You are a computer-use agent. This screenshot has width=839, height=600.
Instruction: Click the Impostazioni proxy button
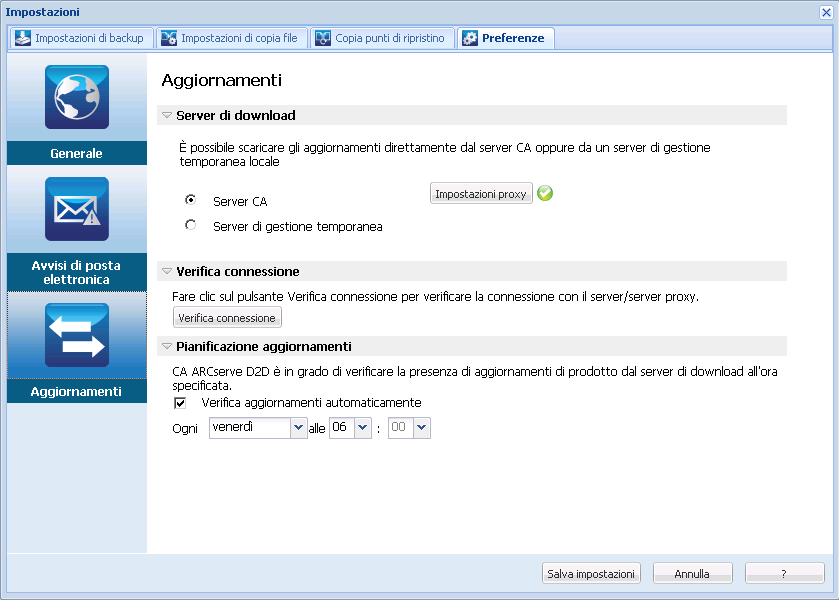coord(481,194)
